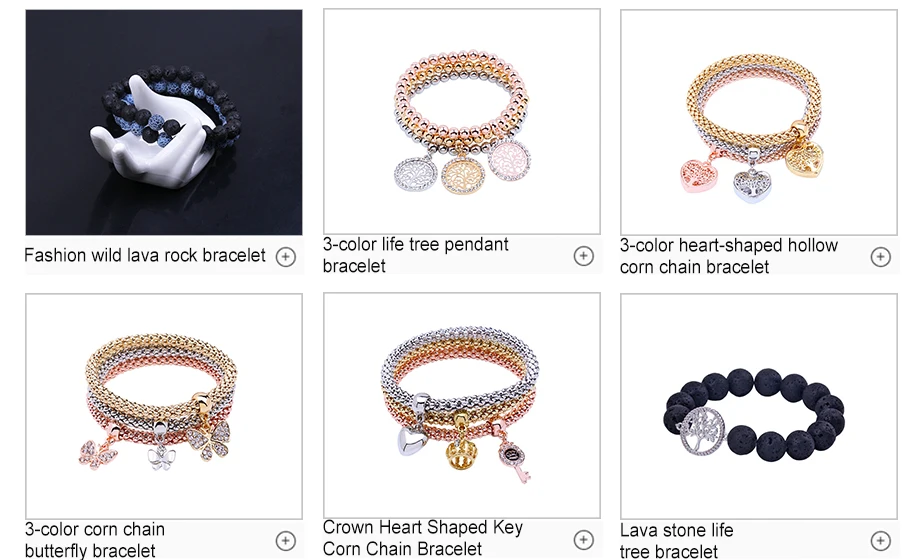Click the silver tree charm on the black lava bracelet

click(702, 431)
